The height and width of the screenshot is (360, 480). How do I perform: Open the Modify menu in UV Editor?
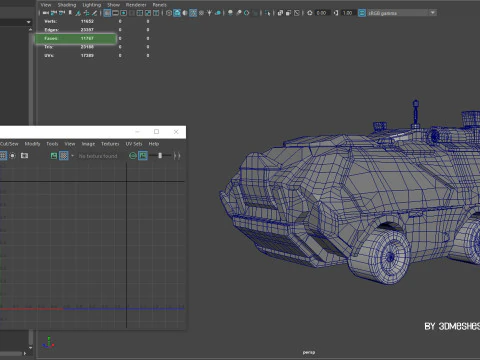point(32,144)
